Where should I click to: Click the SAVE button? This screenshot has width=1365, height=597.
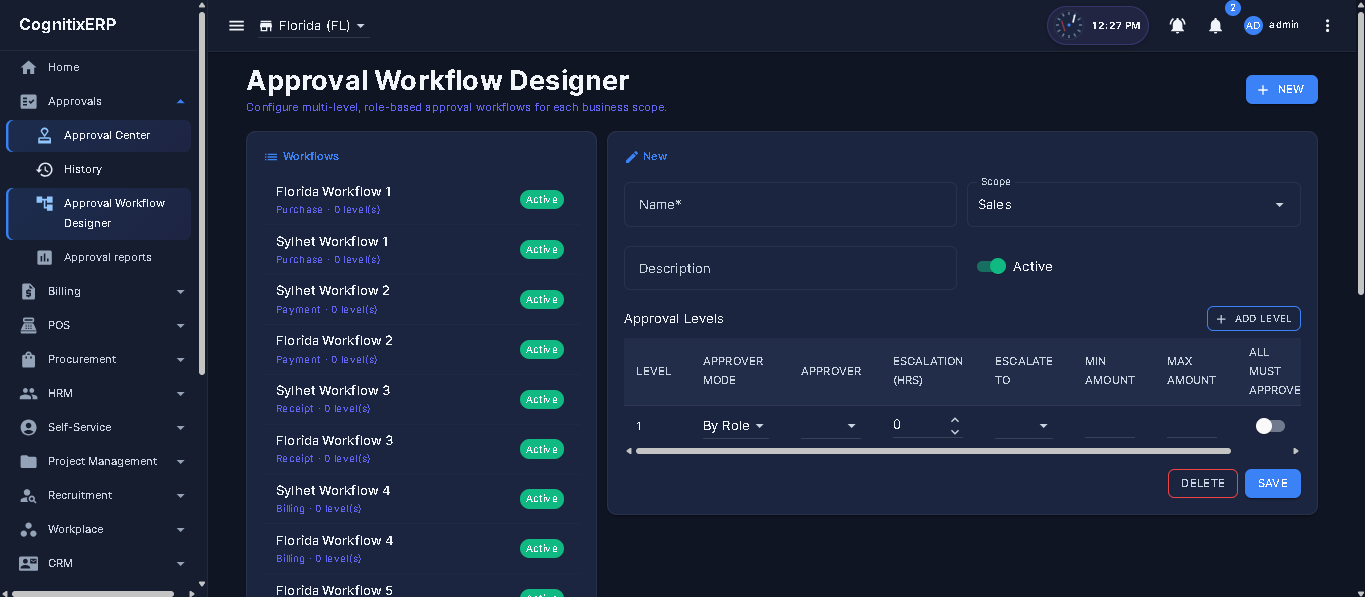(1273, 483)
